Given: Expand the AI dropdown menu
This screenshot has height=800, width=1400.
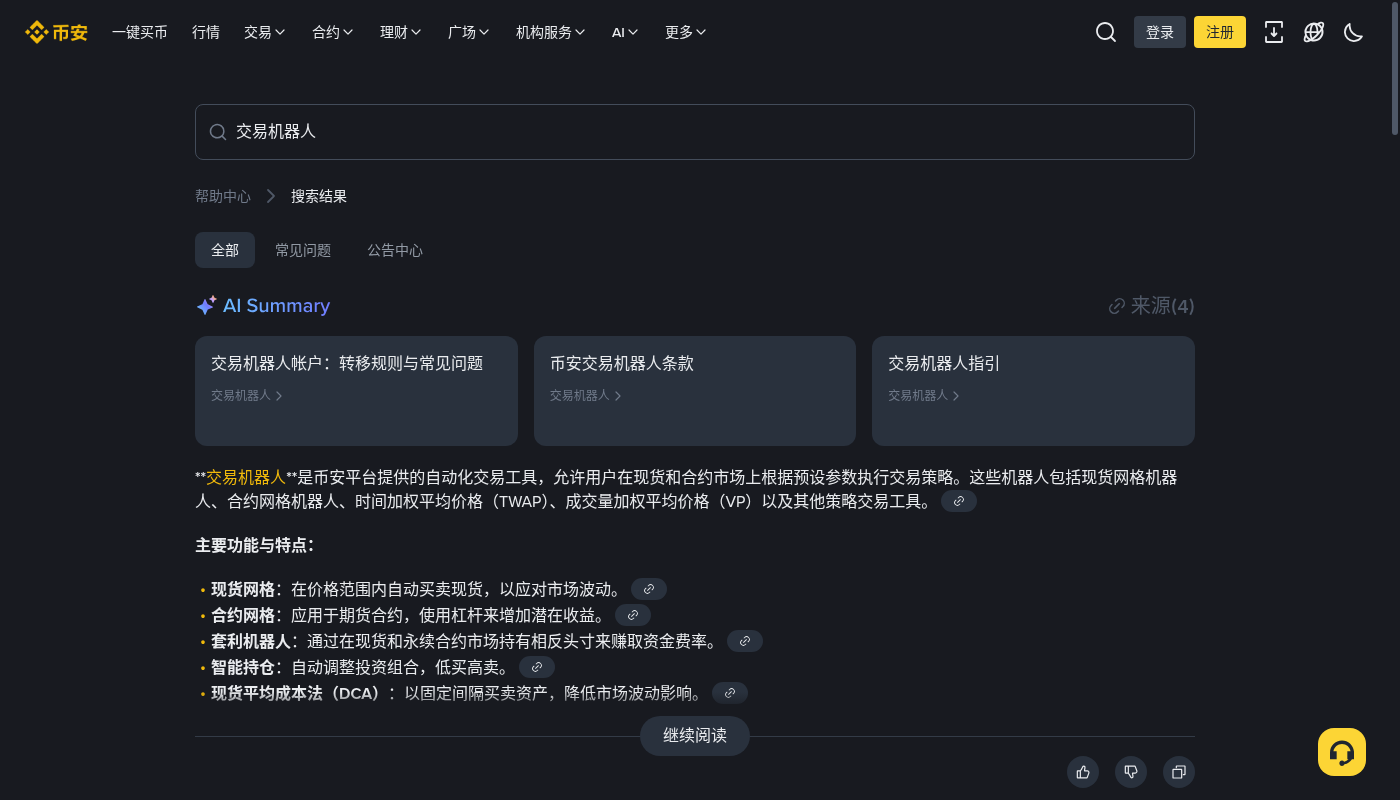Looking at the screenshot, I should (625, 32).
